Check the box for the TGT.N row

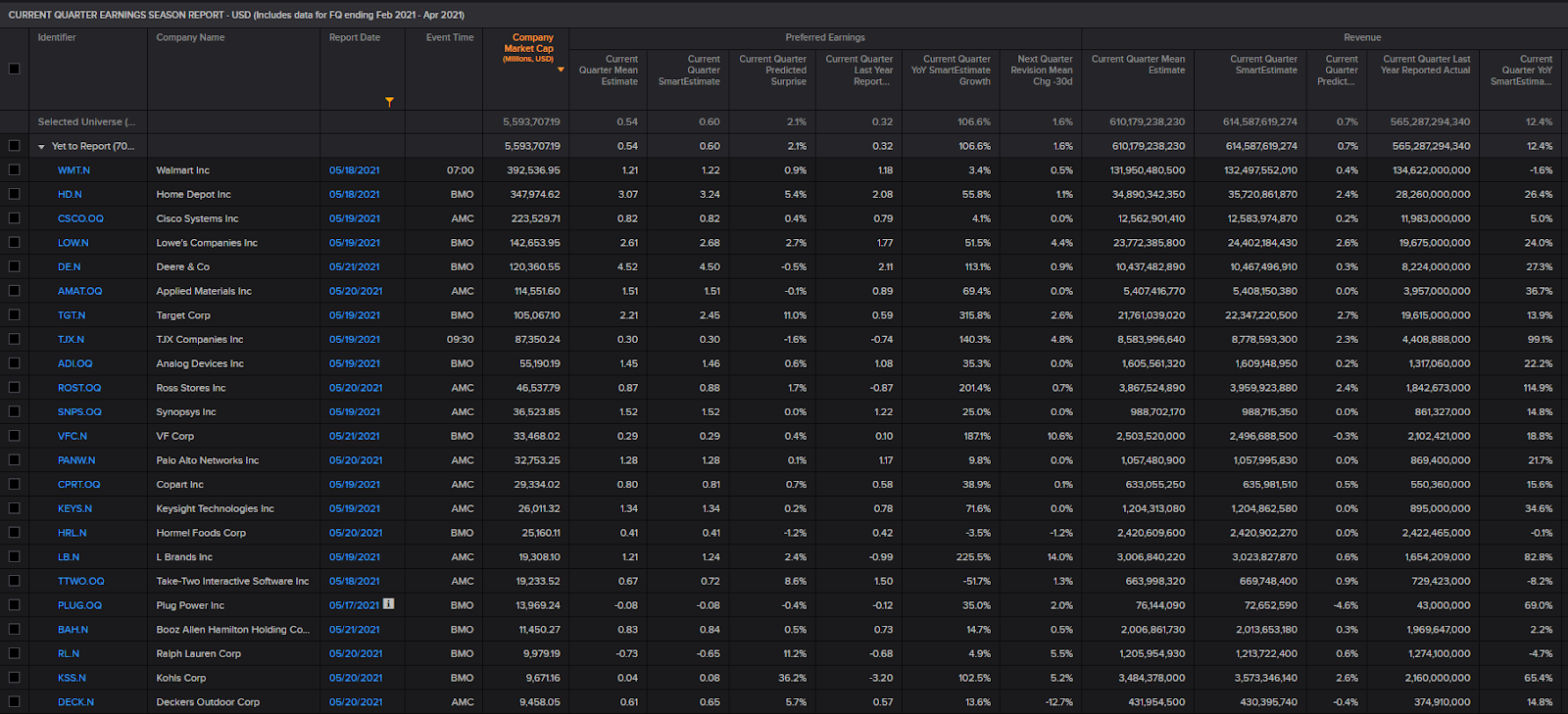(x=14, y=314)
